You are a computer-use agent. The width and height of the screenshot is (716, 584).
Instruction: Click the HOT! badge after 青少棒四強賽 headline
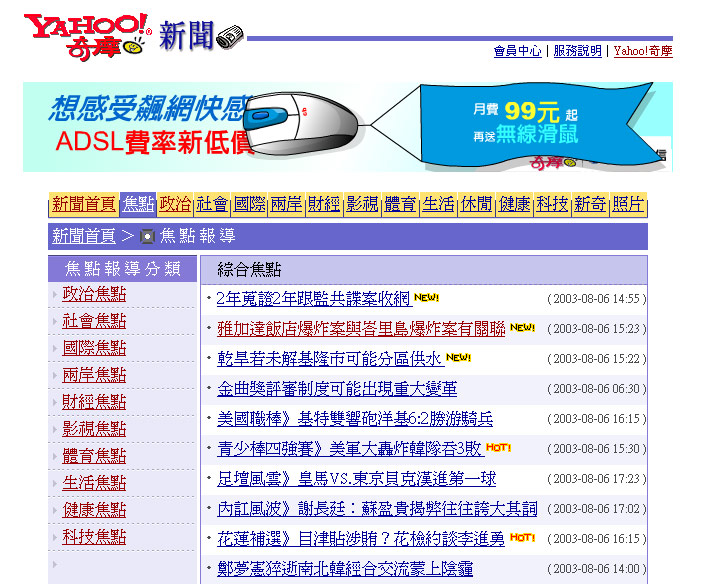coord(498,447)
